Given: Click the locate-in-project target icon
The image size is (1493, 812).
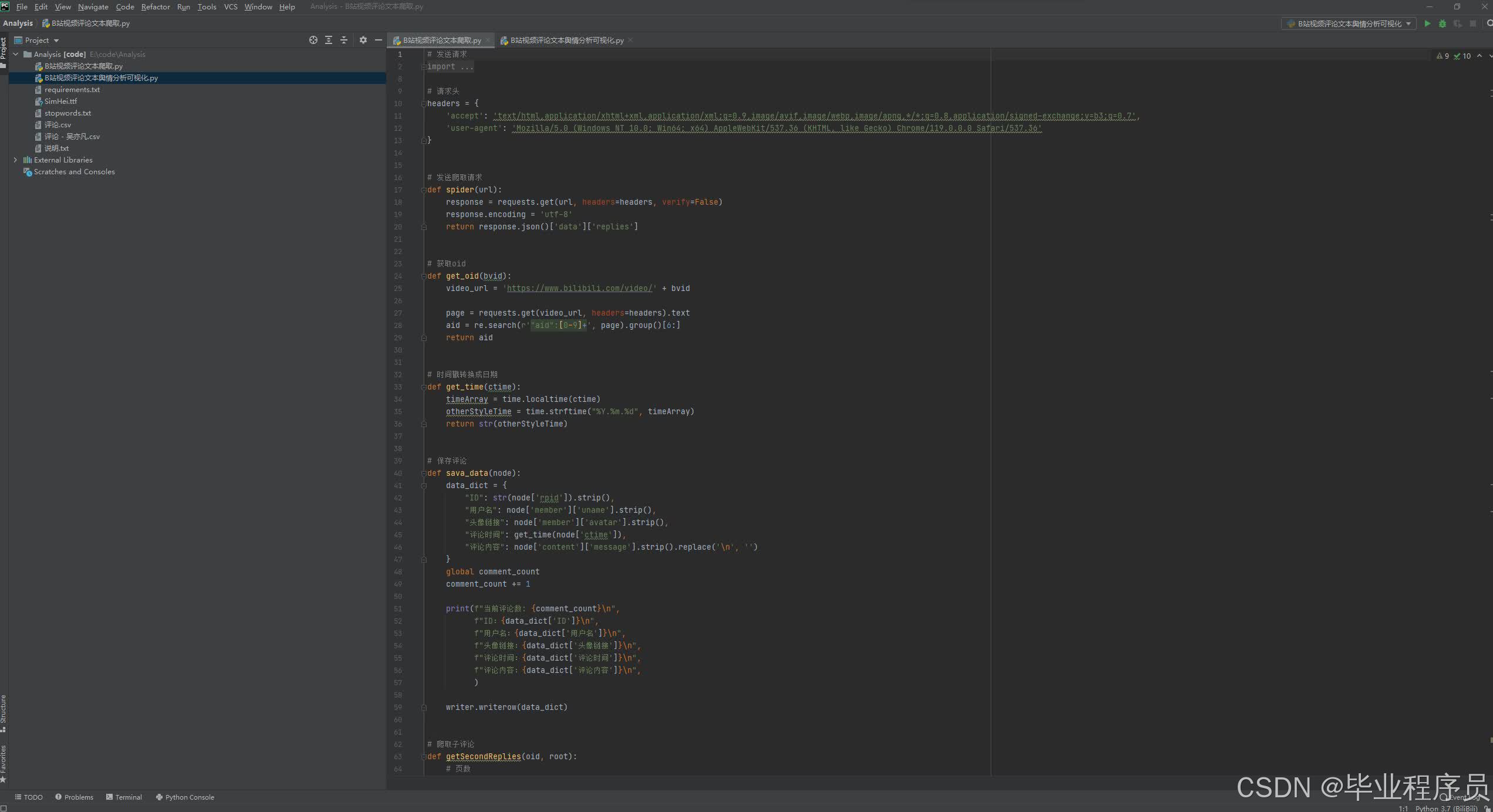Looking at the screenshot, I should 313,40.
